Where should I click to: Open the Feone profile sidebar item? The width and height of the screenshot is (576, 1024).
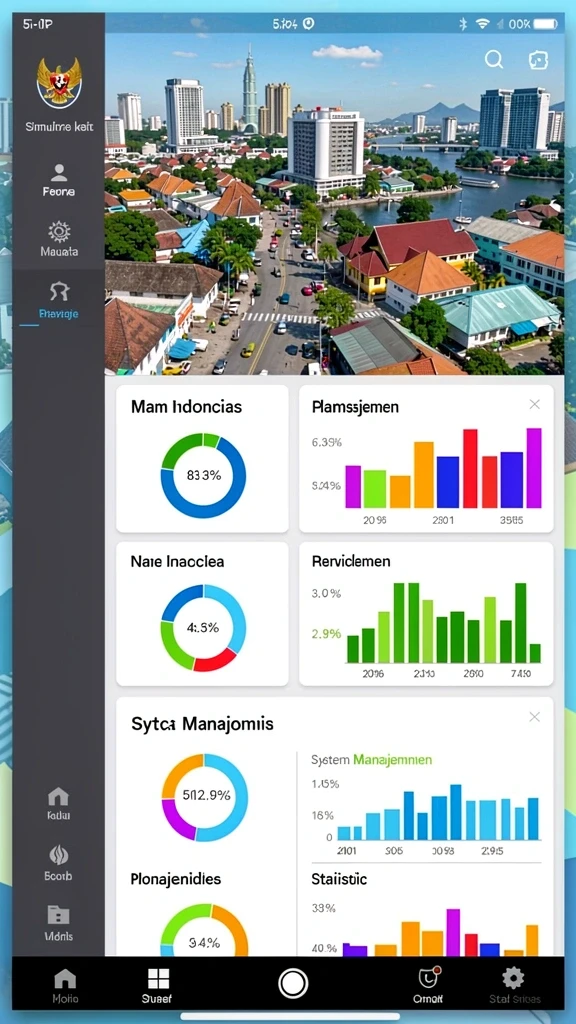(59, 180)
